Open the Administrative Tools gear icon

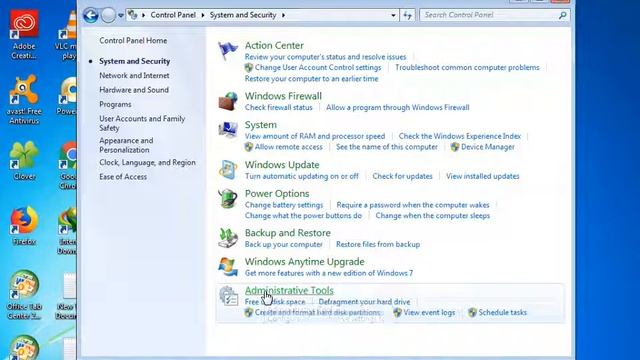(x=228, y=296)
